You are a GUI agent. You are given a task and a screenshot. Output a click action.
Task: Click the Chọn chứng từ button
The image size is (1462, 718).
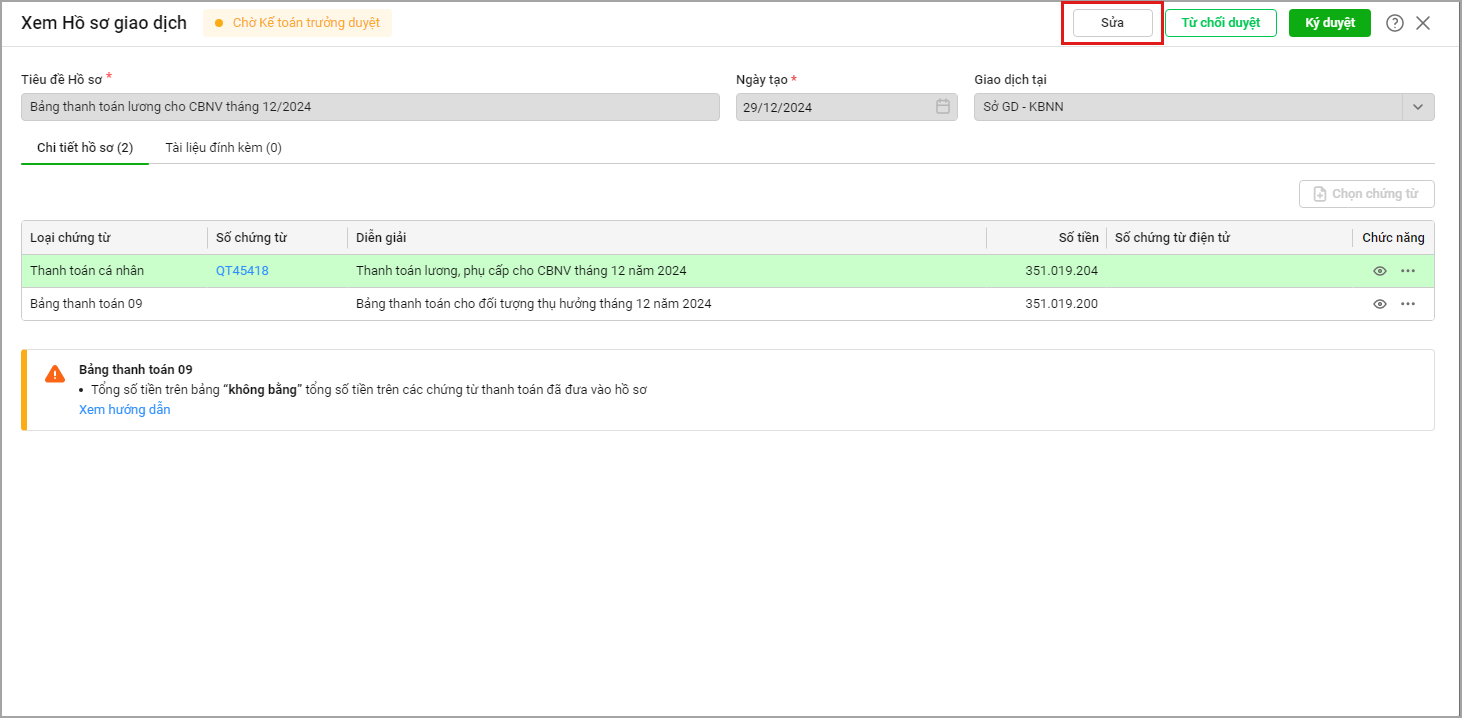[1366, 194]
